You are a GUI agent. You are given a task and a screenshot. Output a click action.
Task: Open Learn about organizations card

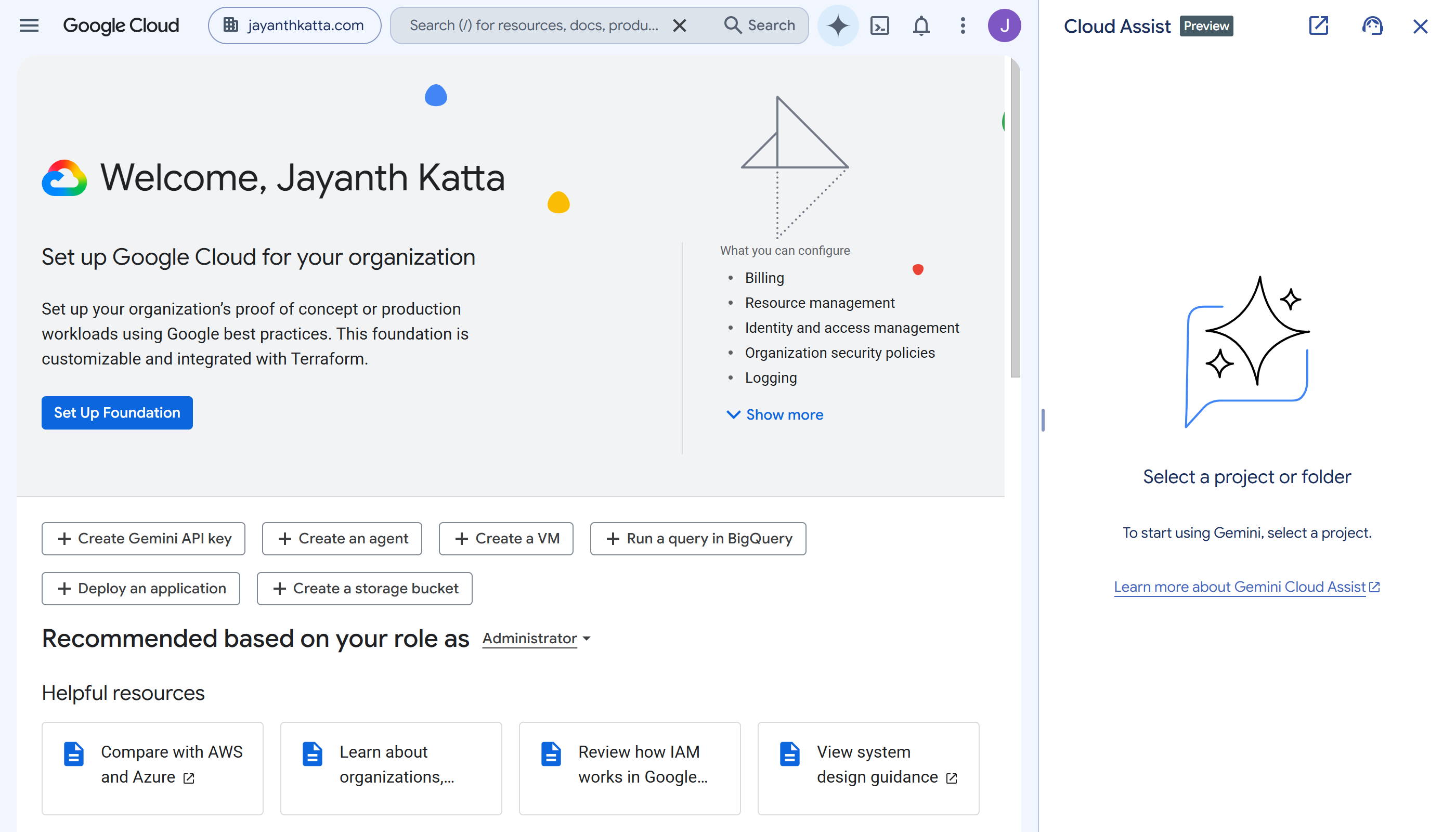tap(391, 768)
